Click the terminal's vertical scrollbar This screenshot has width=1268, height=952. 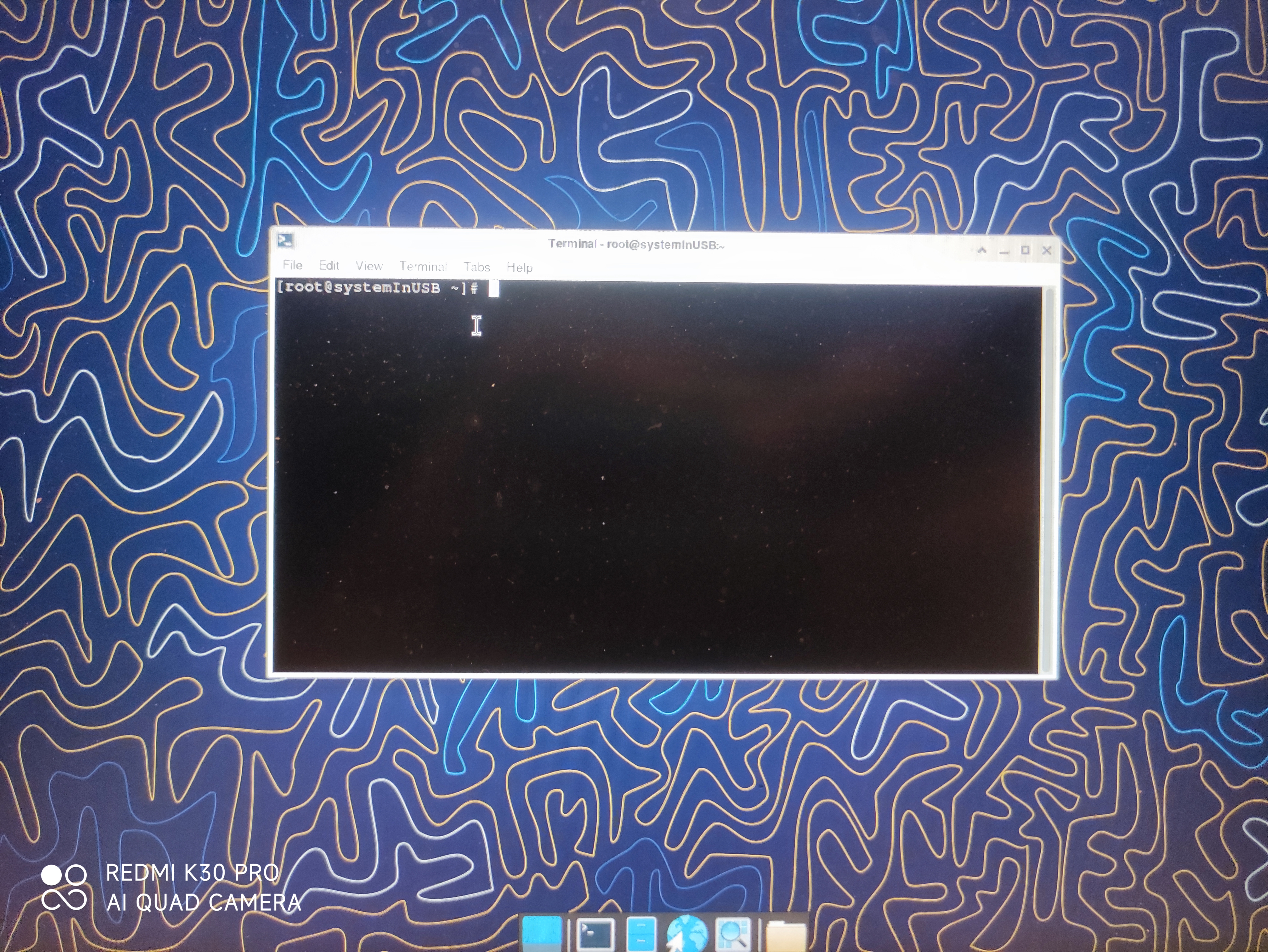tap(1048, 476)
